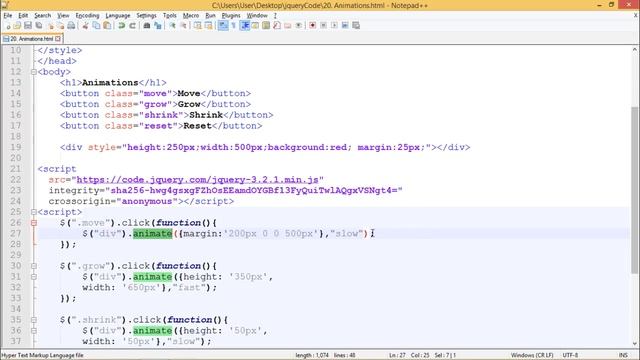Open the Plugins menu
The height and width of the screenshot is (360, 640).
pos(231,16)
